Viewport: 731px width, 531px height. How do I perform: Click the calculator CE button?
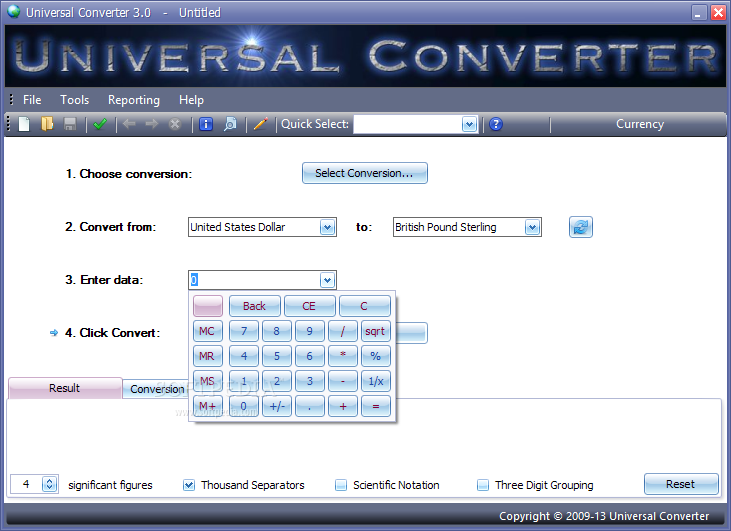pyautogui.click(x=309, y=306)
